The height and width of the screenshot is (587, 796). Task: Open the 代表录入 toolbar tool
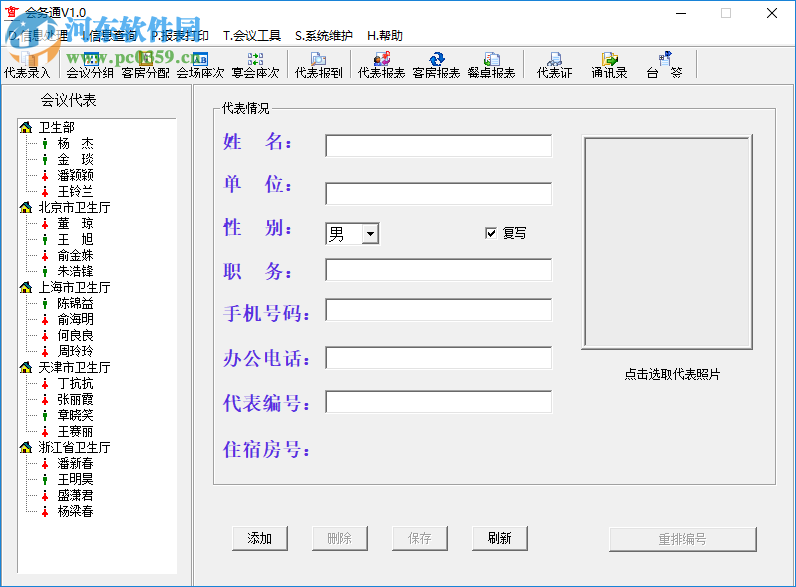(x=27, y=65)
